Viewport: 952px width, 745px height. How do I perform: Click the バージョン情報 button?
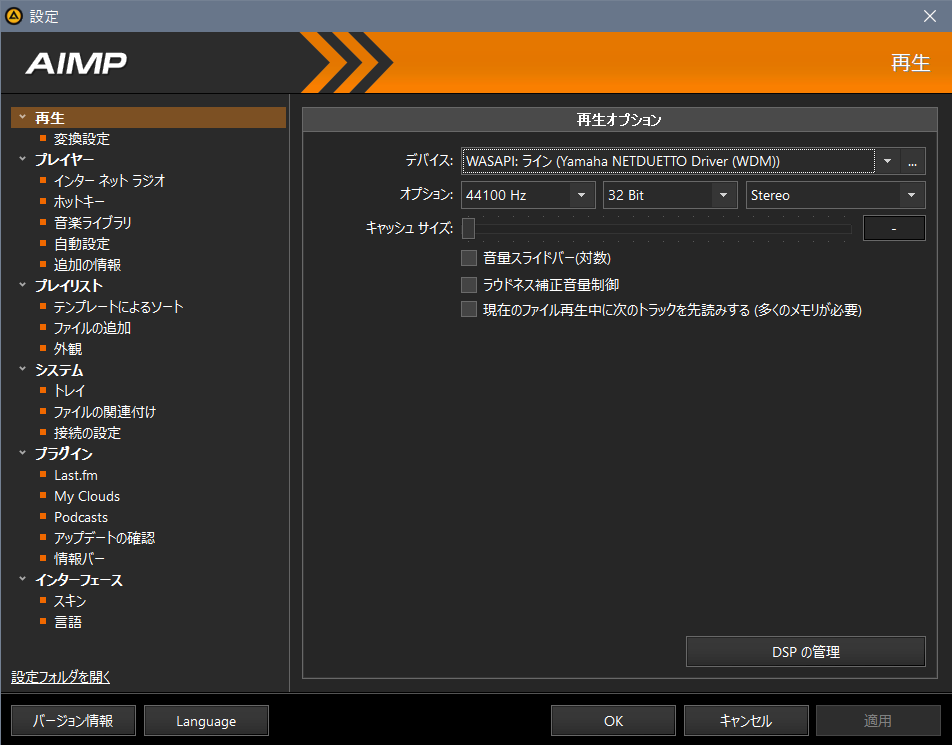[73, 721]
